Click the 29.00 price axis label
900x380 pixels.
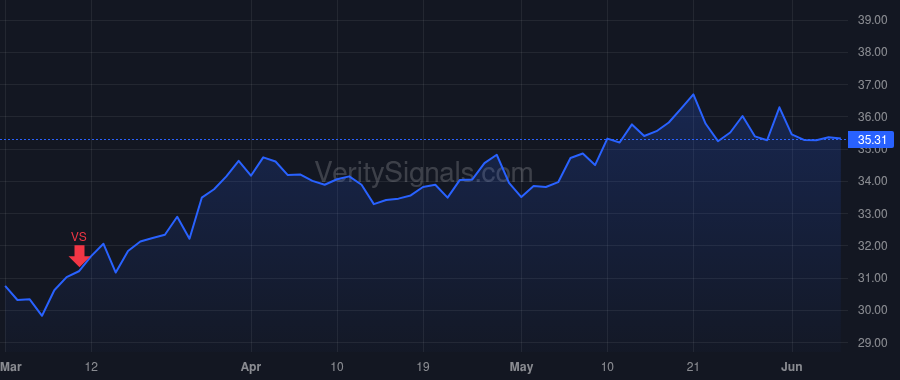point(872,343)
